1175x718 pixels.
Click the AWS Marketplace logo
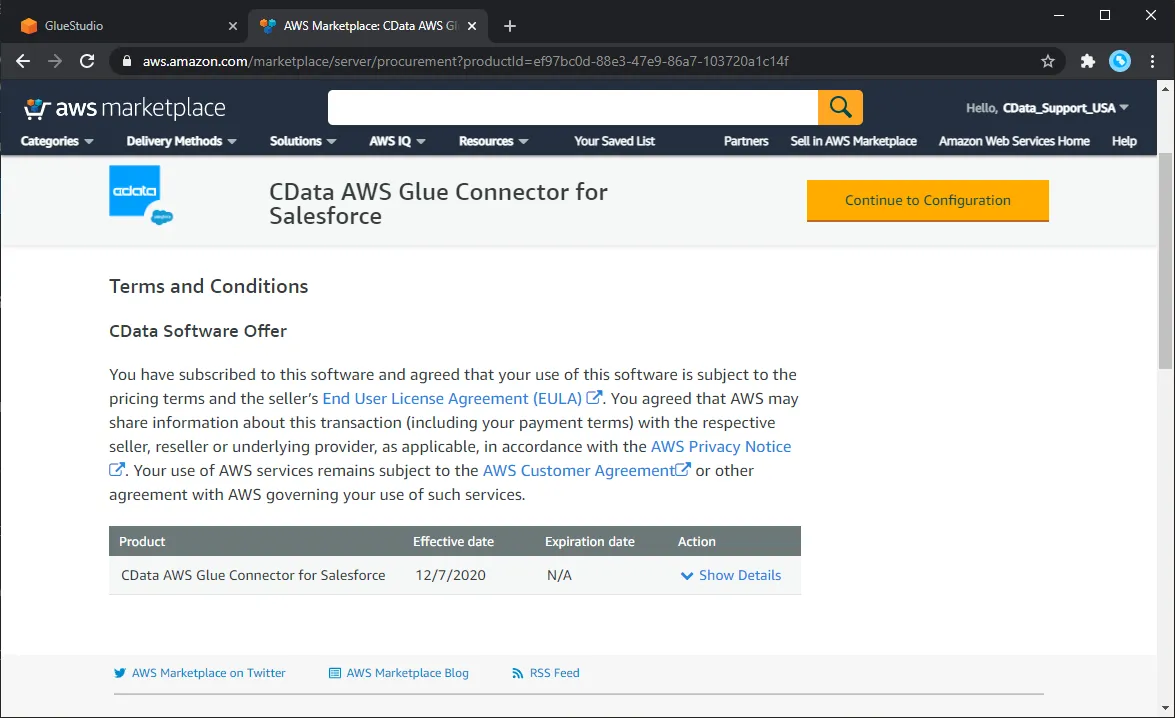tap(124, 107)
